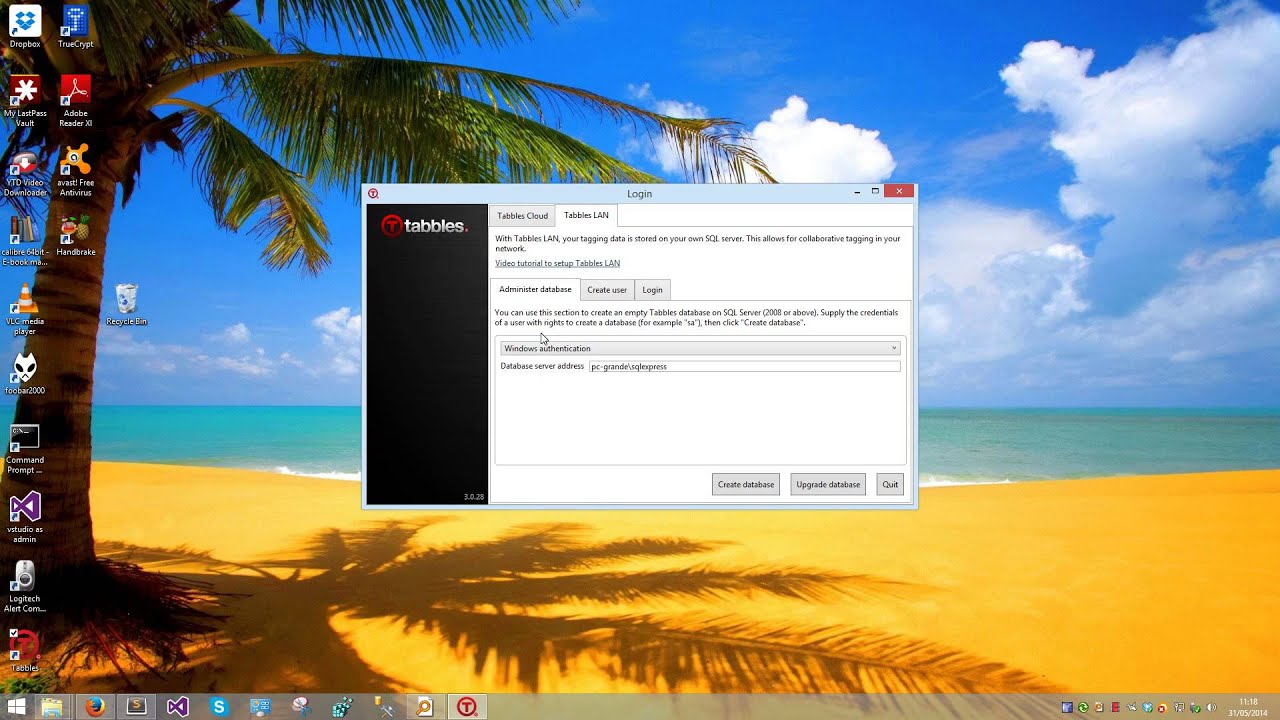Screen dimensions: 1280x720
Task: Click the network connection tray icon
Action: point(1179,707)
